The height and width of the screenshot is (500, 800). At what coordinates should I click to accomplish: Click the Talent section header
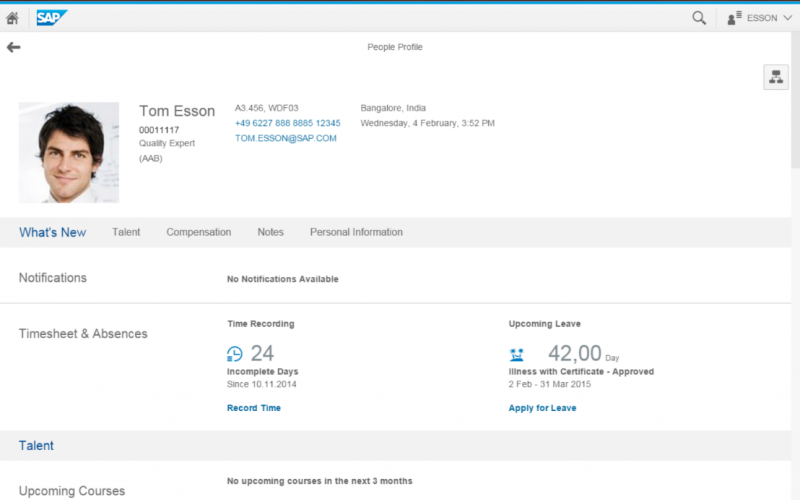click(x=36, y=445)
